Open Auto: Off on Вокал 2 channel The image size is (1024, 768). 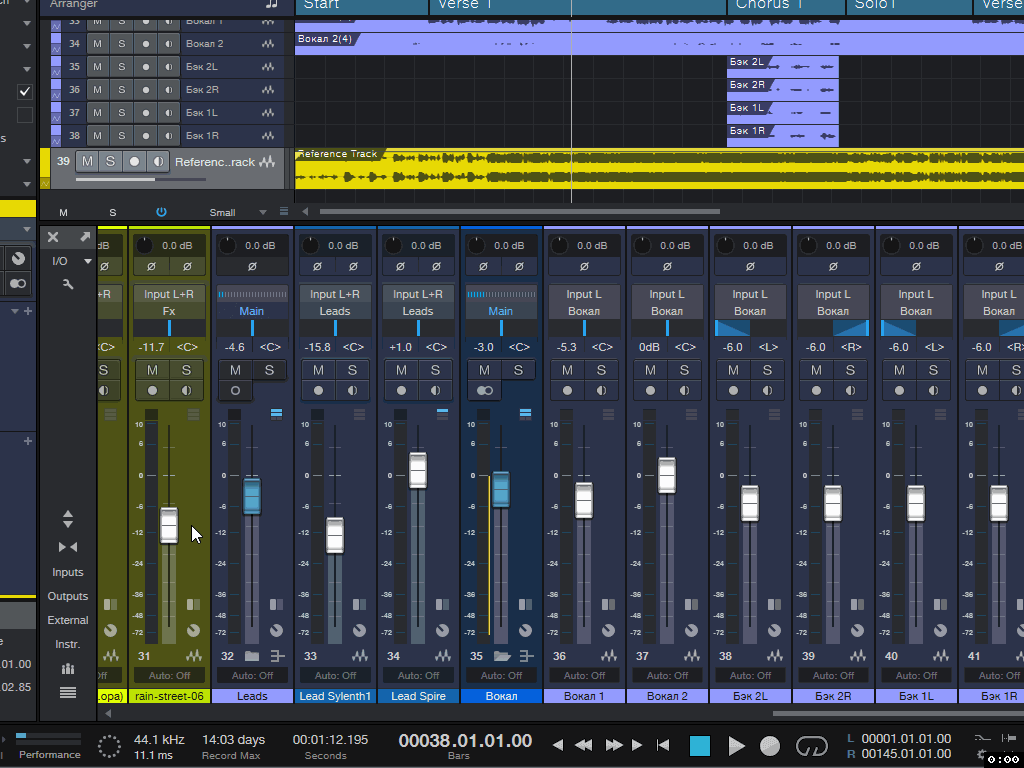[667, 675]
